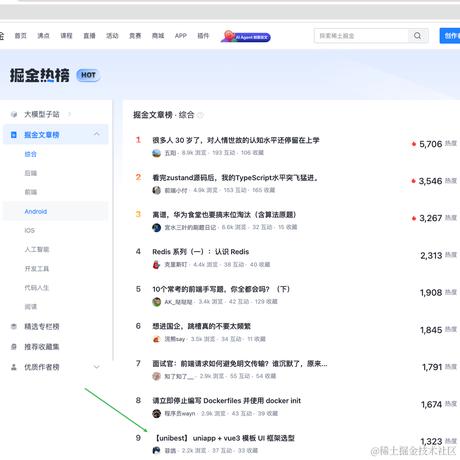Open the Dockerfiles docker init article title

click(x=227, y=401)
